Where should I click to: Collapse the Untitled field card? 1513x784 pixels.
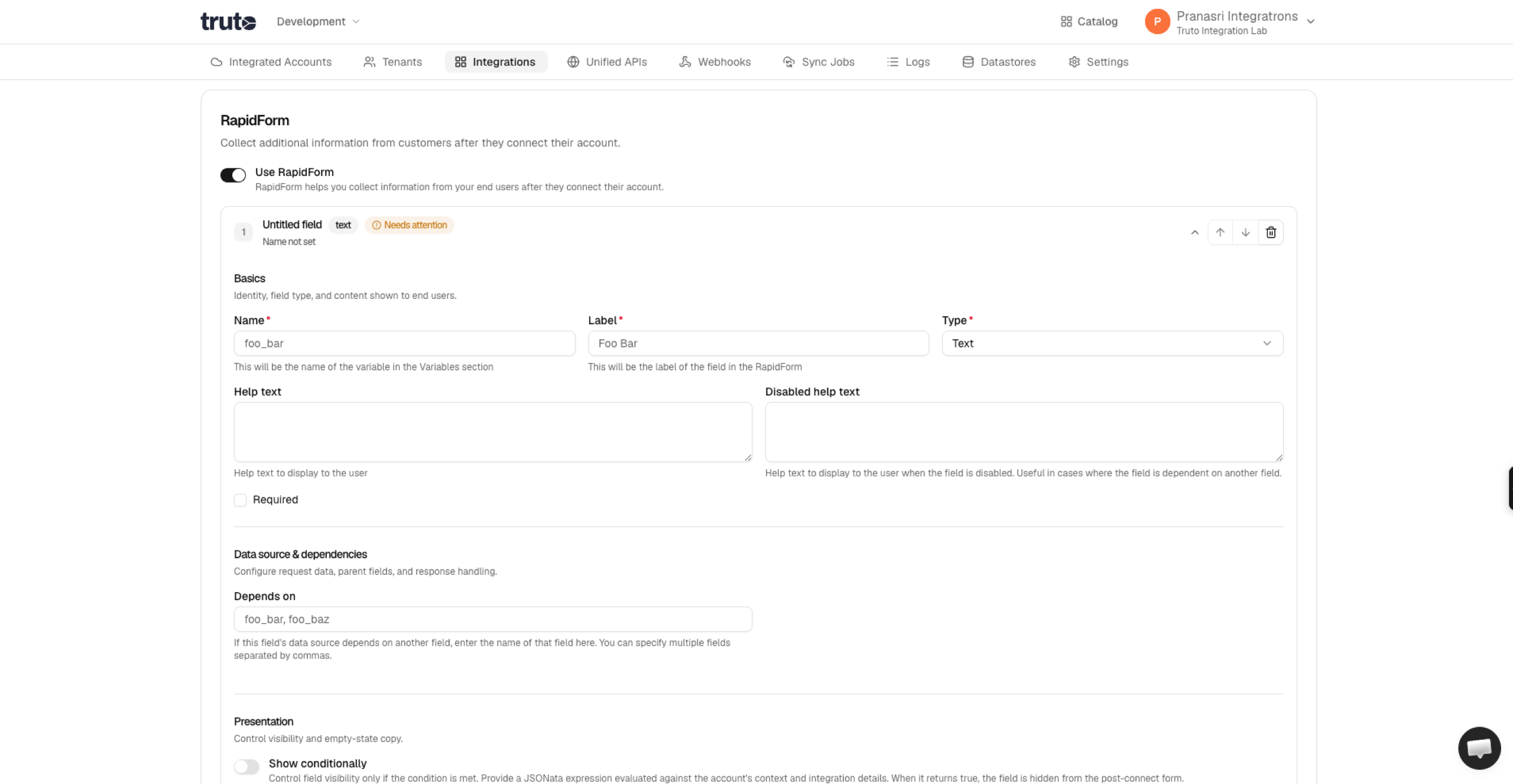(1194, 232)
